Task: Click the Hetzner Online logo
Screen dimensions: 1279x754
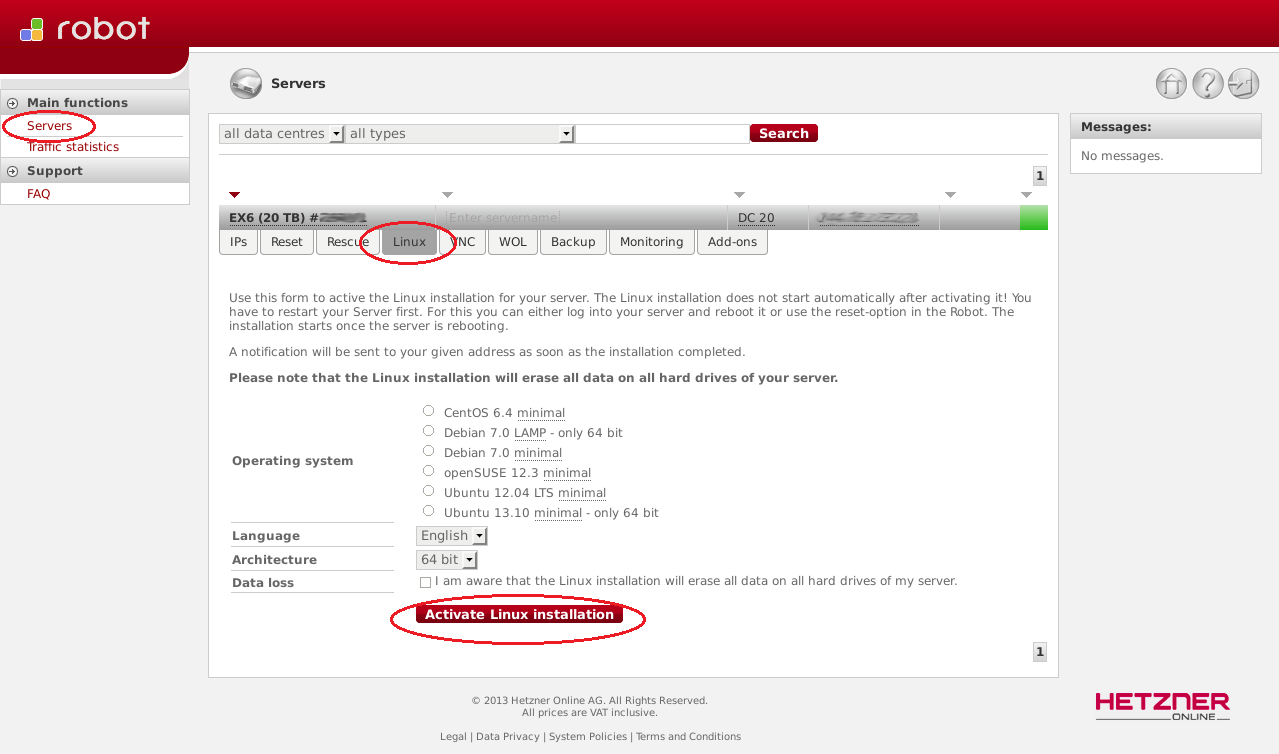Action: 1162,706
